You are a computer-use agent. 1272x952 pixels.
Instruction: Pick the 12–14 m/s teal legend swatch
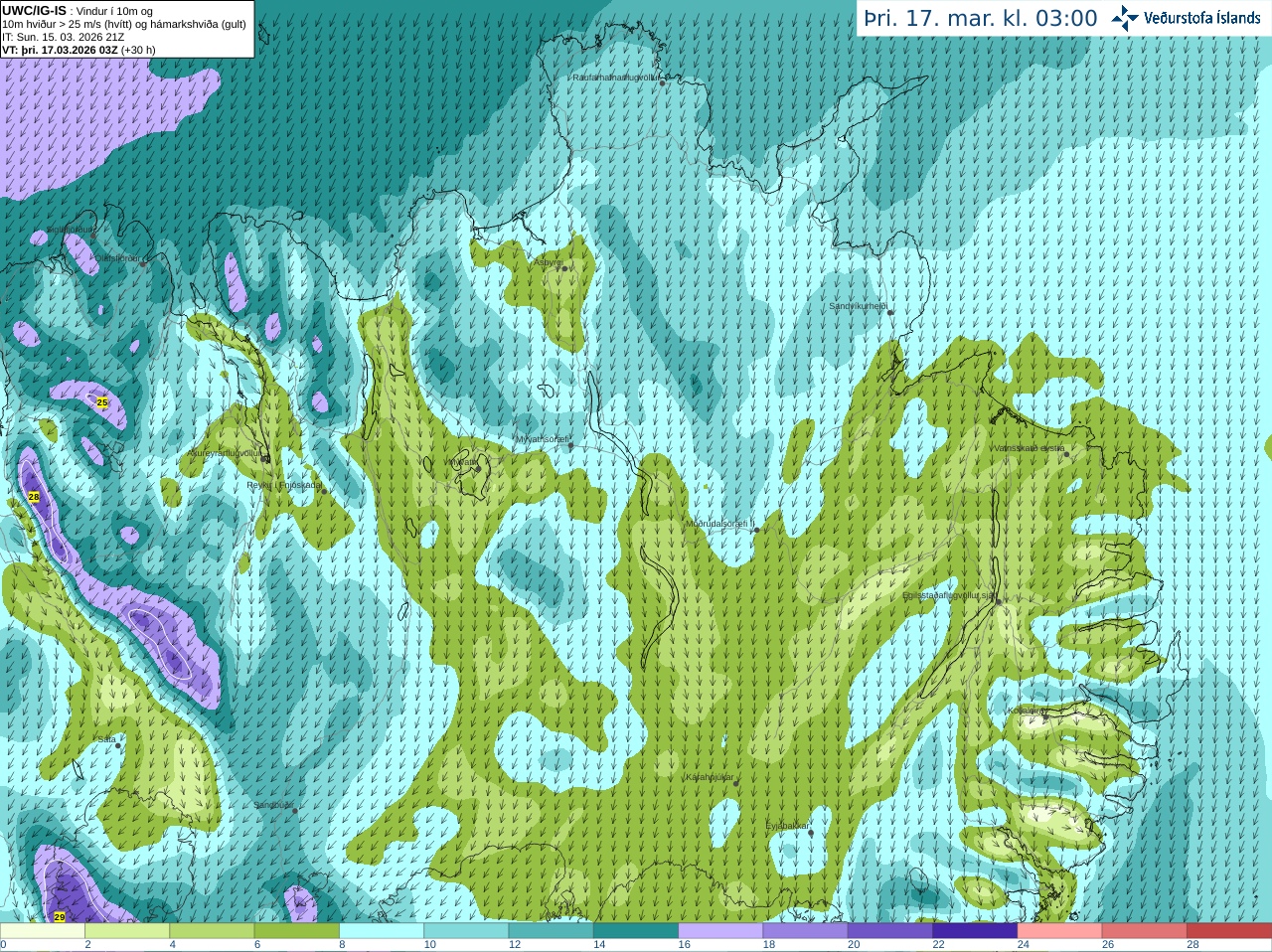(x=552, y=931)
